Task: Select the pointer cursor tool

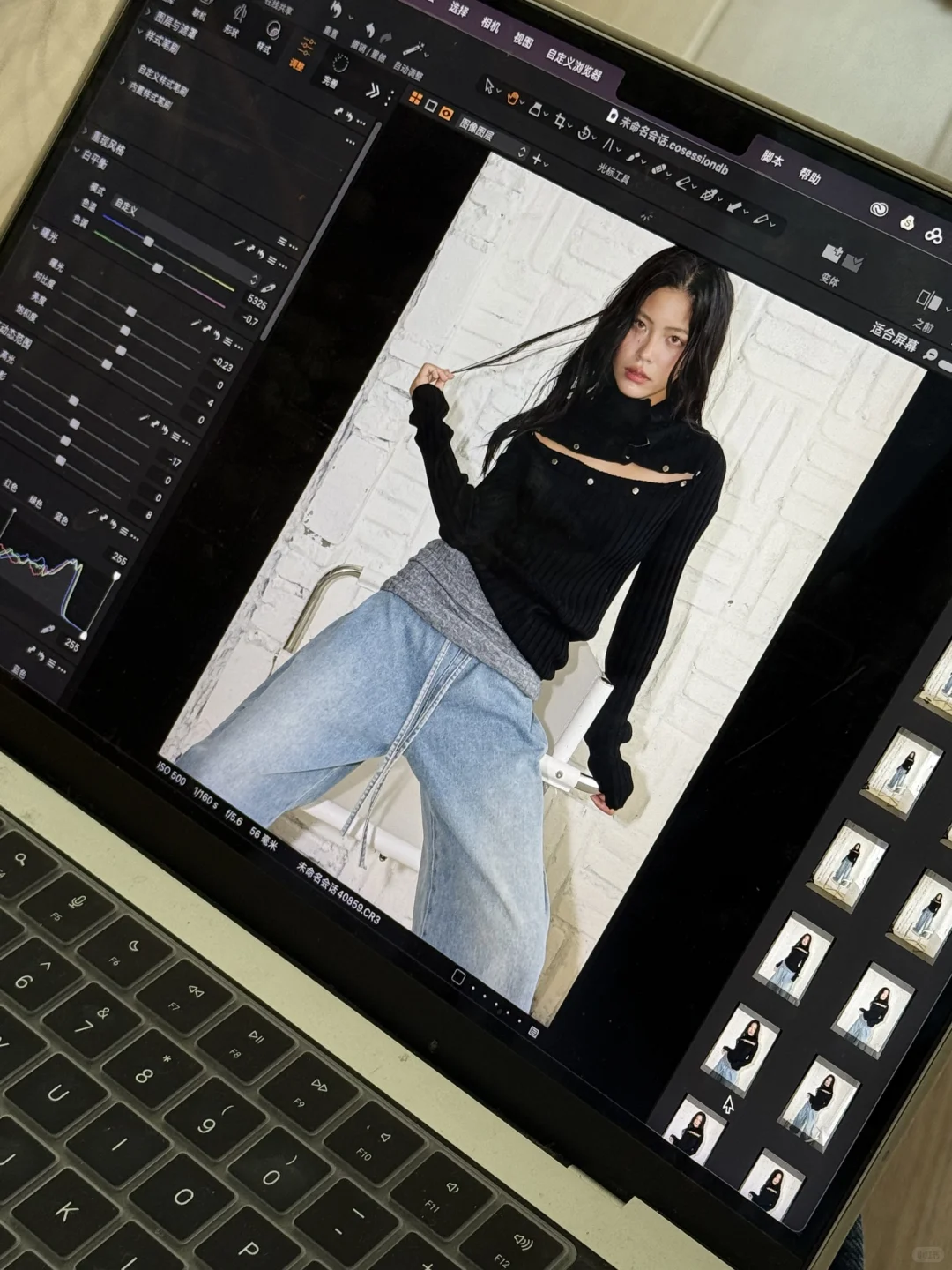Action: 489,86
